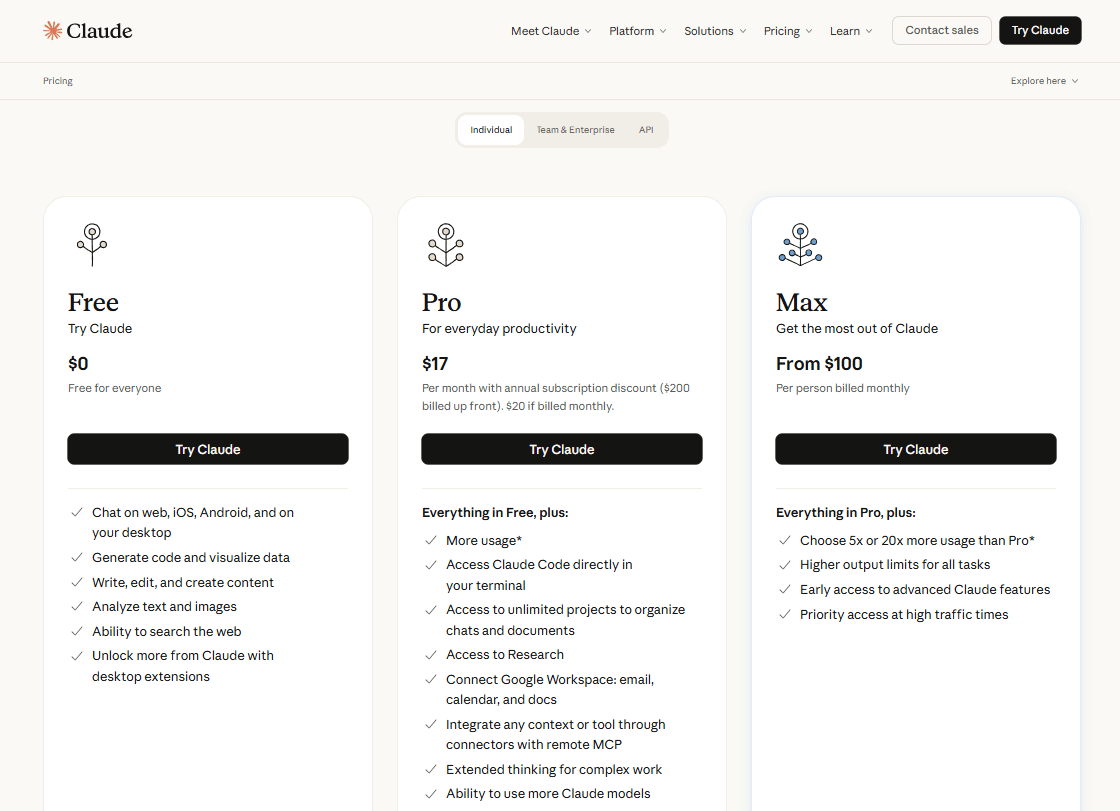
Task: Open the Meet Claude dropdown menu
Action: coord(551,31)
